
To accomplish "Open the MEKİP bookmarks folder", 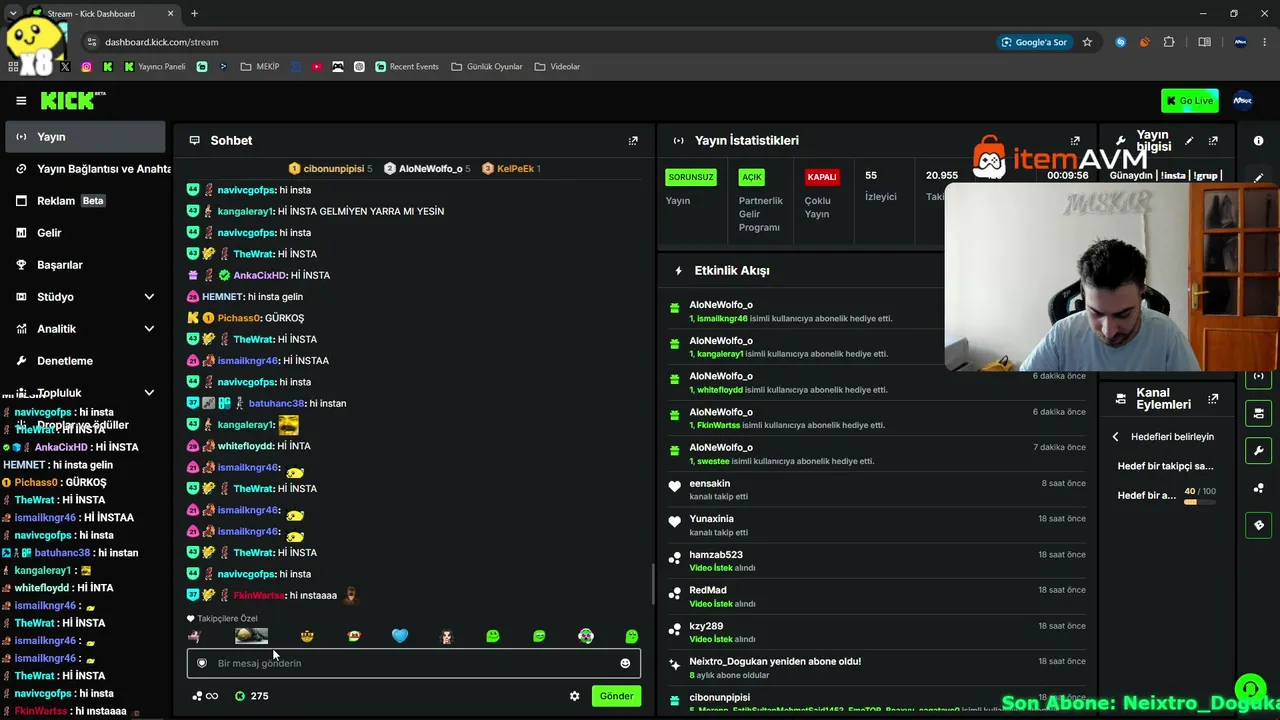I will (x=260, y=67).
